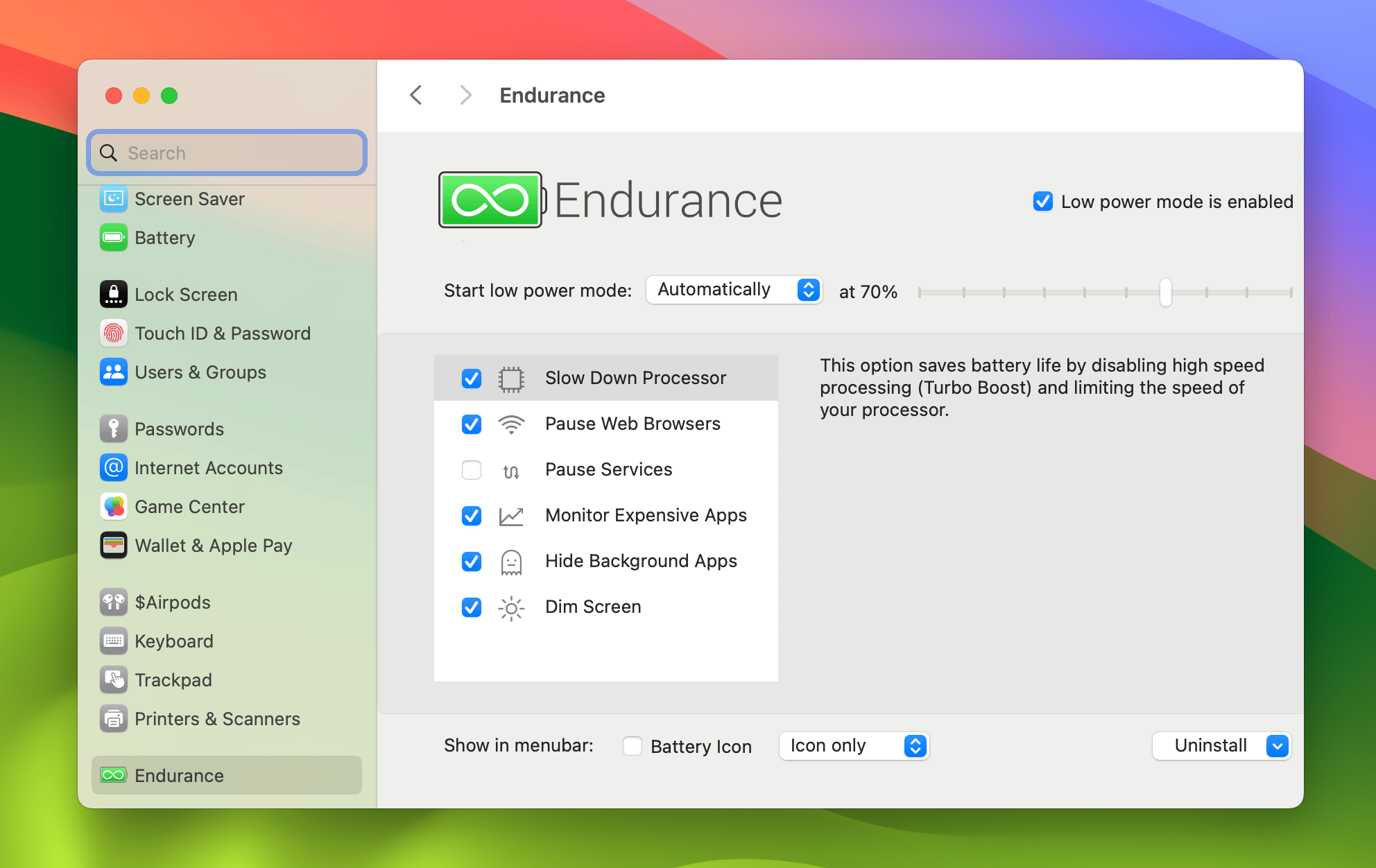Open Lock Screen settings
1376x868 pixels.
click(227, 295)
